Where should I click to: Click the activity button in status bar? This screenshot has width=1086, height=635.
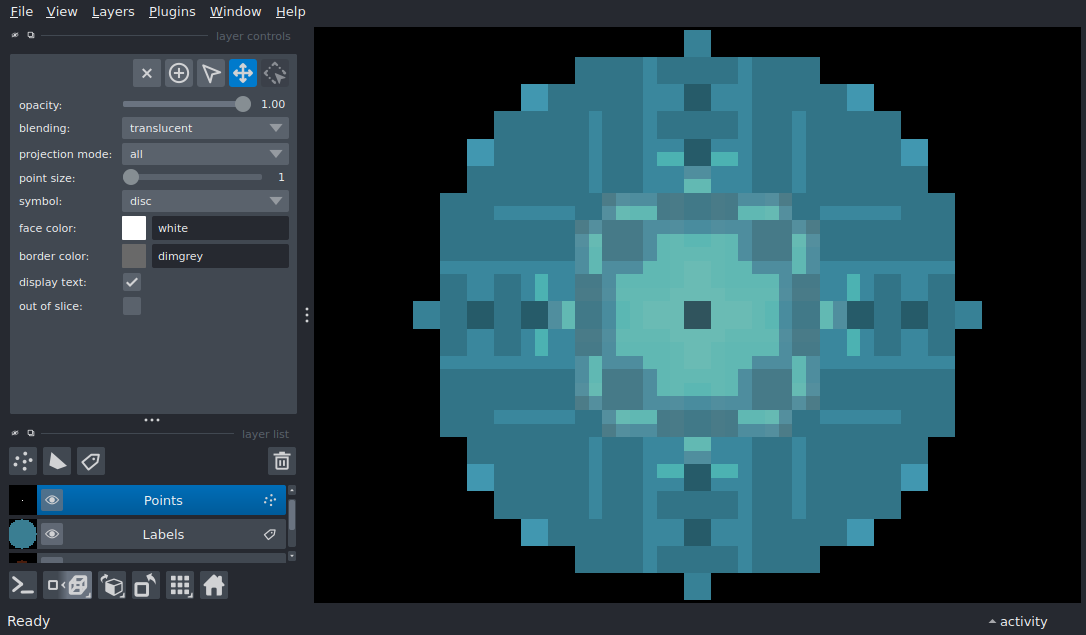click(1018, 621)
